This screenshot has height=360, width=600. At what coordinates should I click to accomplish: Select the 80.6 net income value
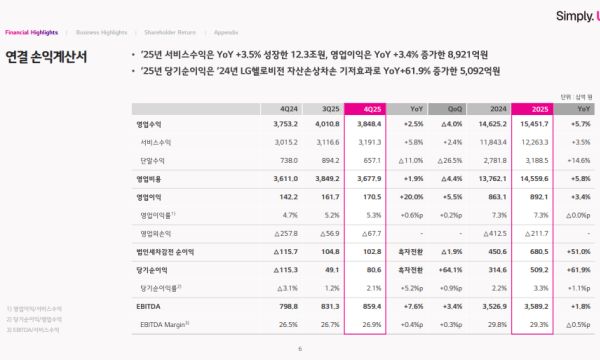pos(374,270)
